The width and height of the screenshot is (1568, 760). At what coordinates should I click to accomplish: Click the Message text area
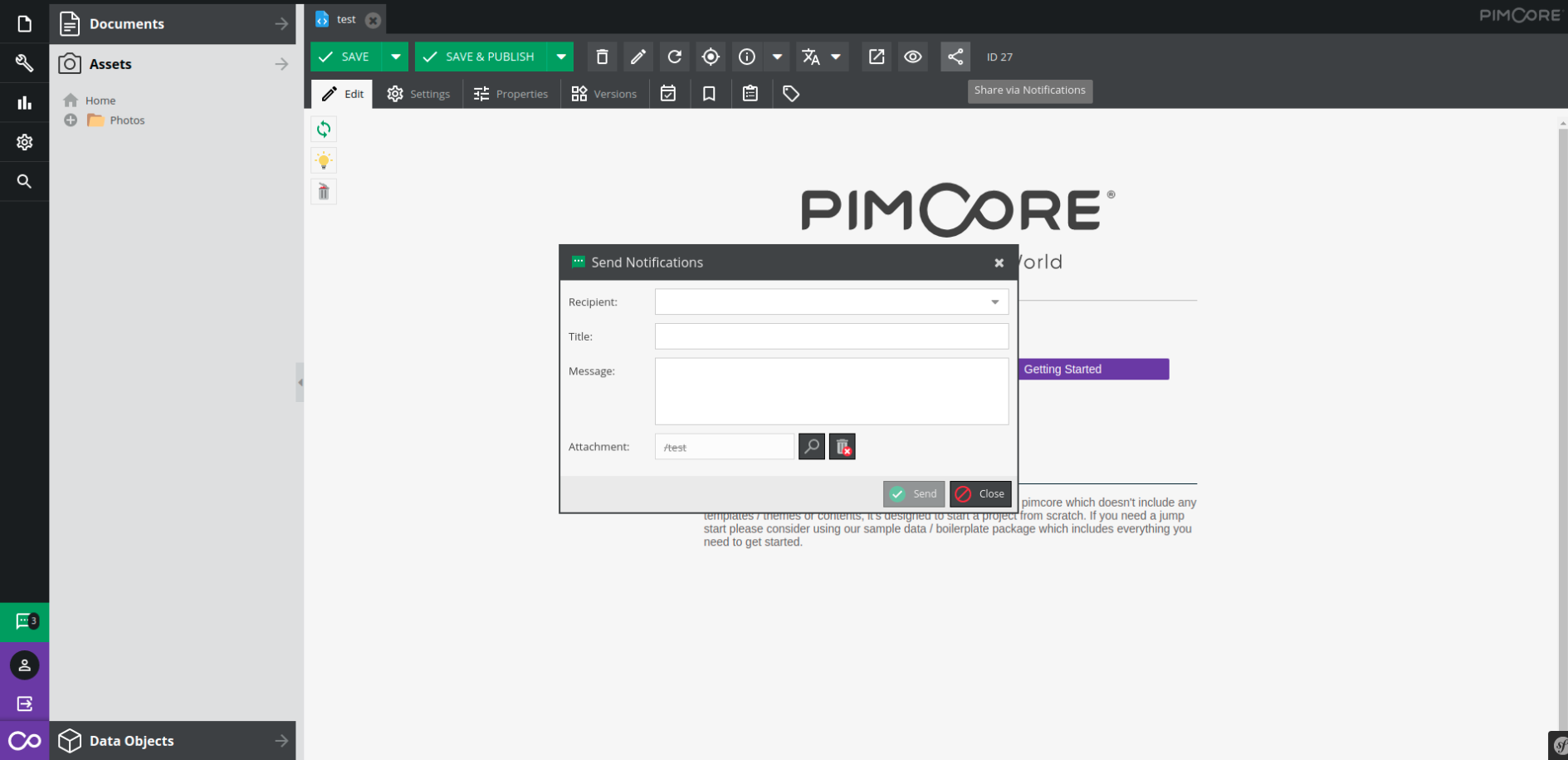[x=832, y=391]
